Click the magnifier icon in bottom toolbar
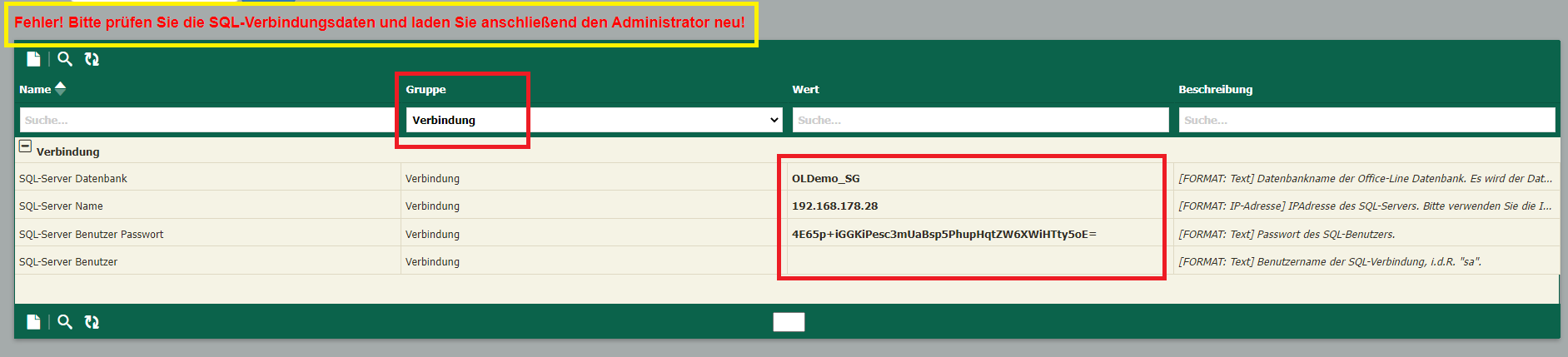Viewport: 1568px width, 357px height. (x=65, y=322)
